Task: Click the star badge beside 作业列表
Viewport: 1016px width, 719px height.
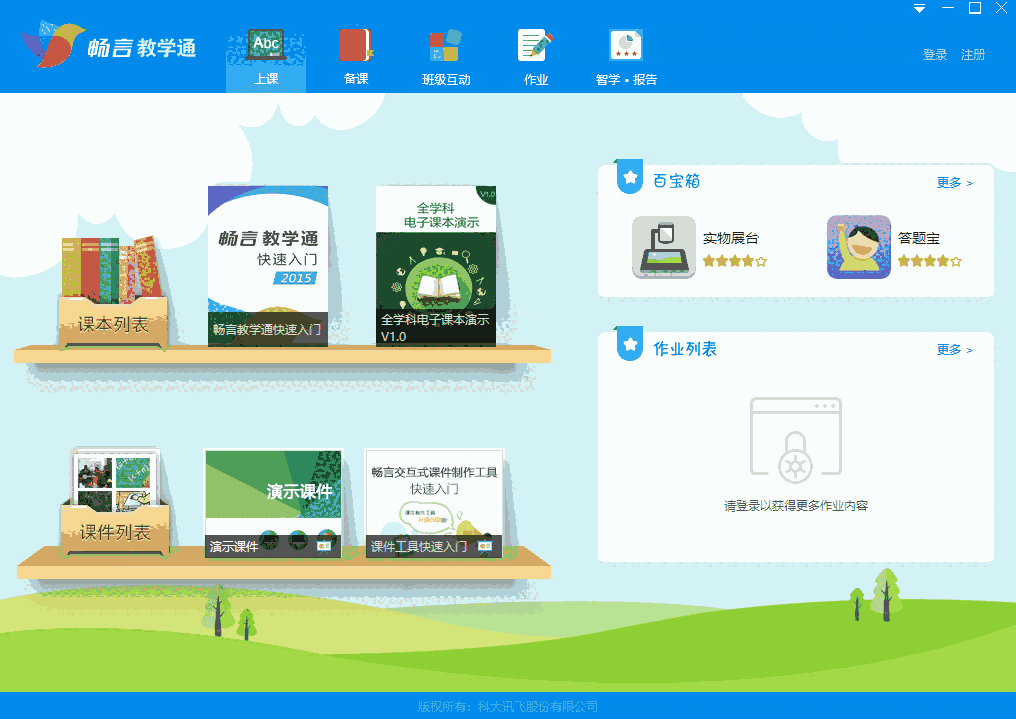Action: (630, 344)
